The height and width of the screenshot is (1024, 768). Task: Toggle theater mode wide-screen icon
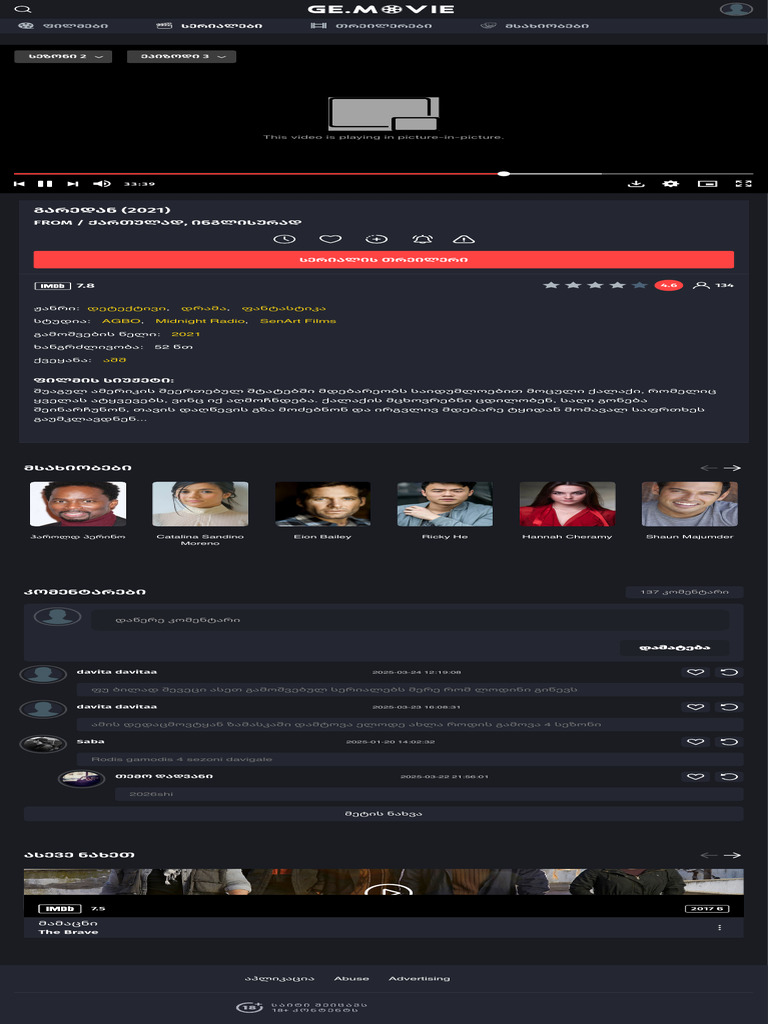point(707,184)
